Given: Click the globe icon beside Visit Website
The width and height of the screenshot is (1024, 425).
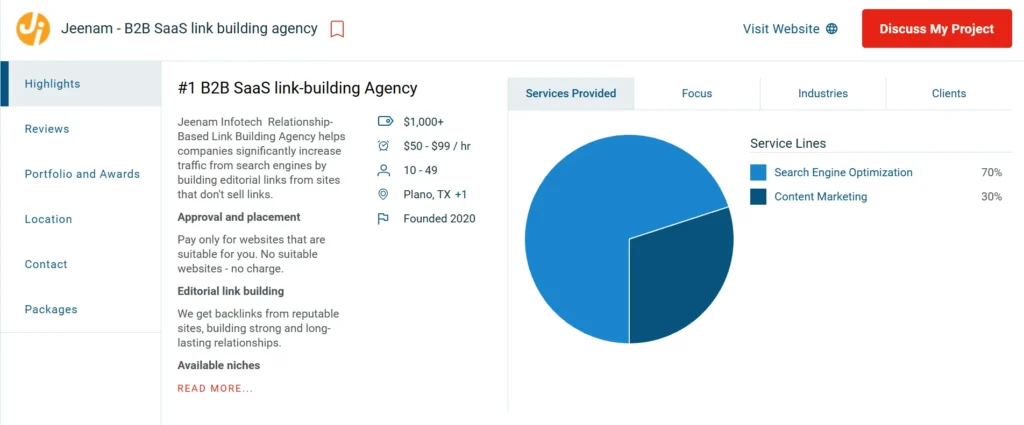Looking at the screenshot, I should 831,29.
